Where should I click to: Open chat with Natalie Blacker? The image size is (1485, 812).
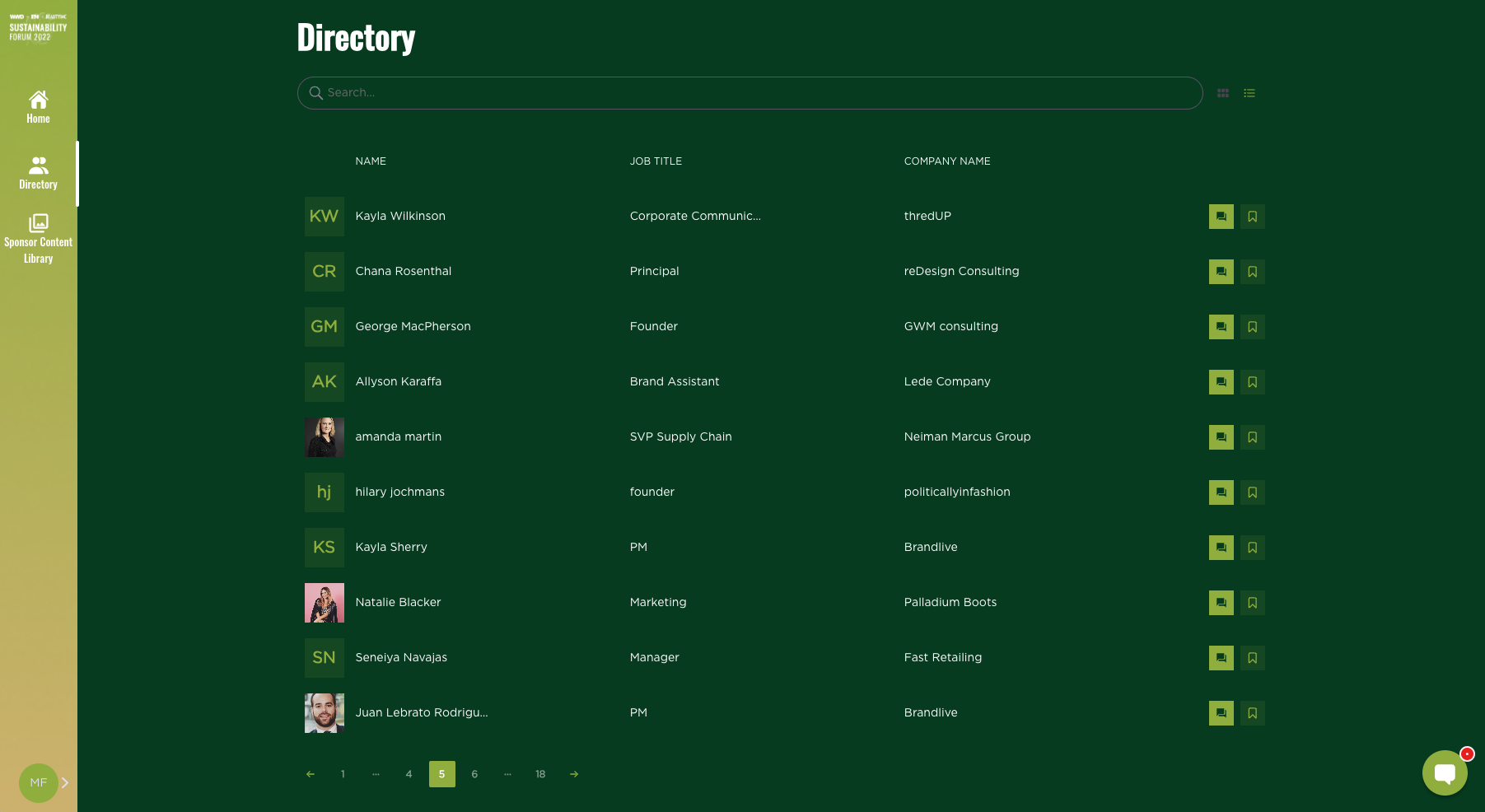click(x=1221, y=603)
